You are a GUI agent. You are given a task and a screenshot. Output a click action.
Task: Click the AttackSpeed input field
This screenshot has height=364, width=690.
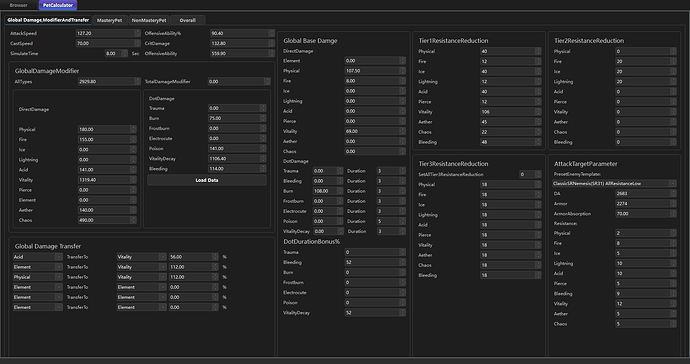(x=108, y=33)
